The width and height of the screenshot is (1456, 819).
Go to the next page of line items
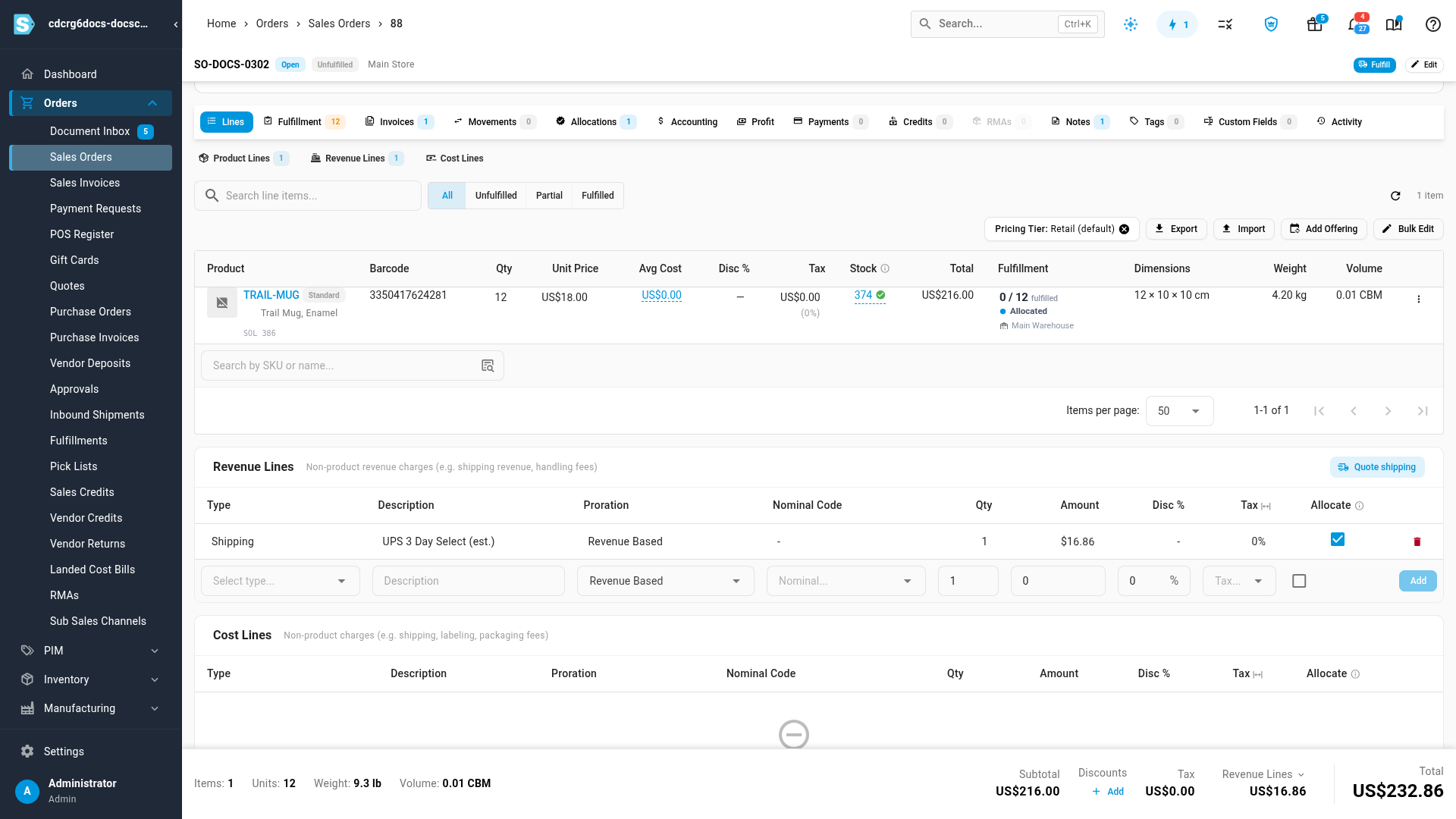(x=1388, y=411)
